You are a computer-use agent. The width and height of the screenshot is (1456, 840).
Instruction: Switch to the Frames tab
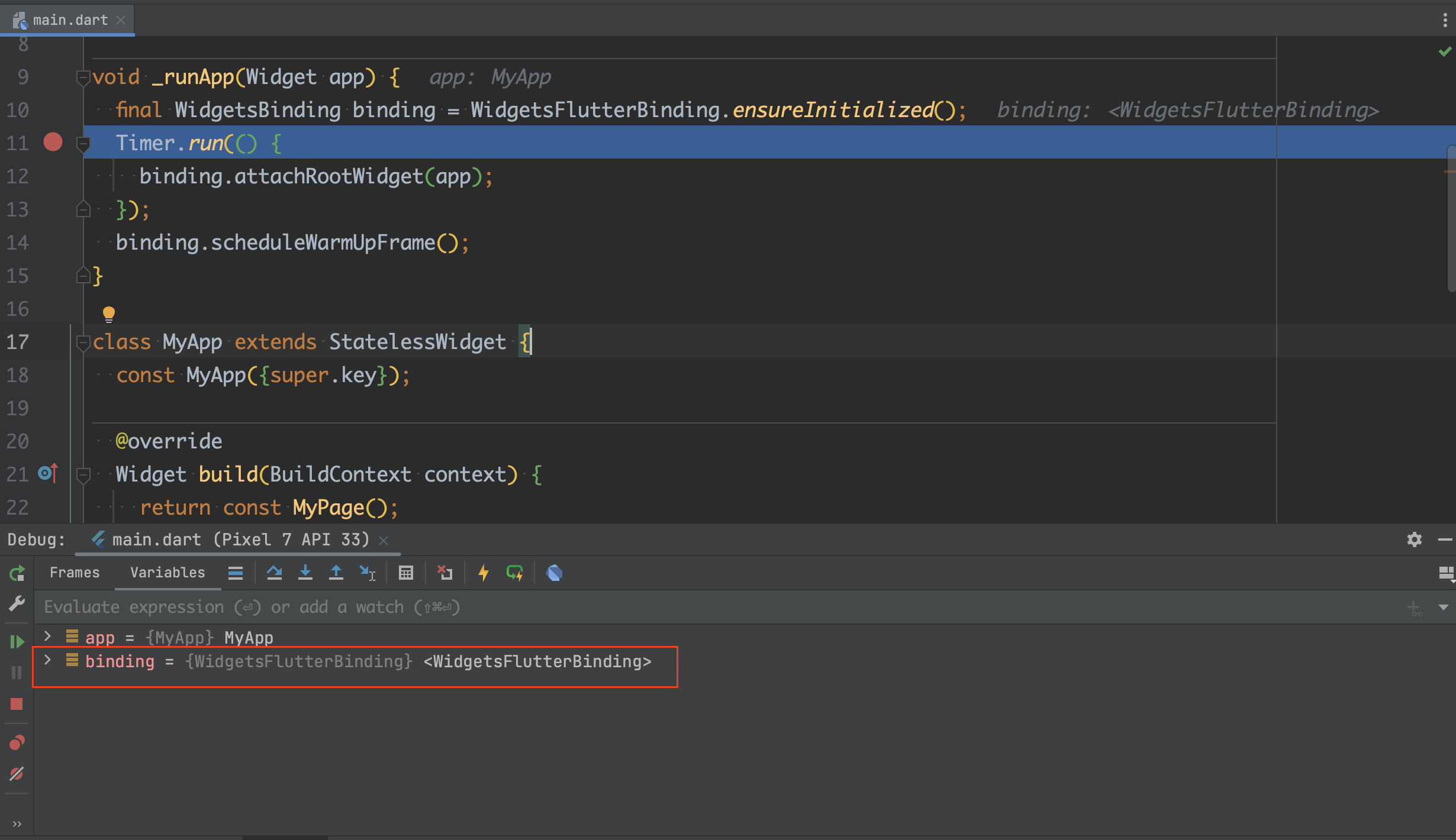click(x=75, y=573)
